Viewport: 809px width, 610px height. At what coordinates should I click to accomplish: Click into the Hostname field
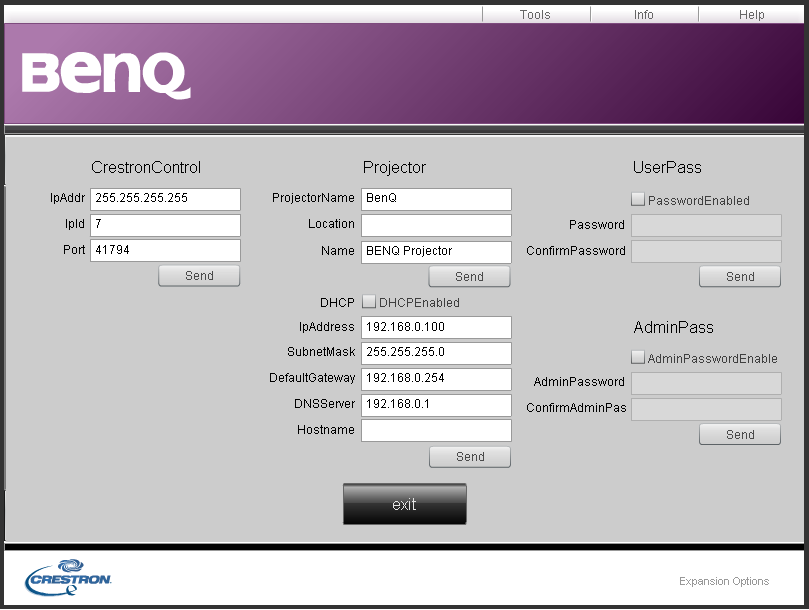(436, 430)
